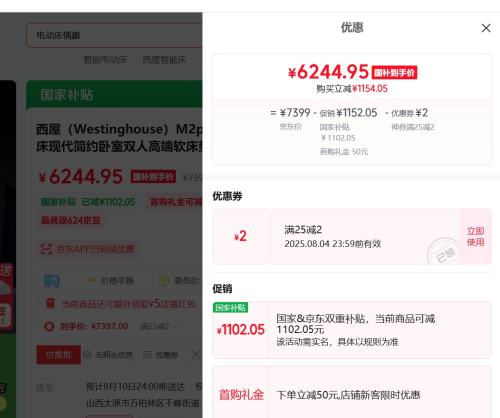Click the orange 到手价 circle icon
The image size is (500, 418).
pos(49,326)
